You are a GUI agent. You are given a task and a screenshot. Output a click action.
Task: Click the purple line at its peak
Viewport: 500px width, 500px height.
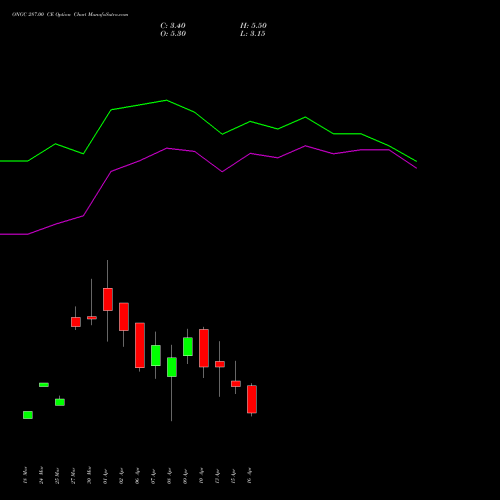305,146
